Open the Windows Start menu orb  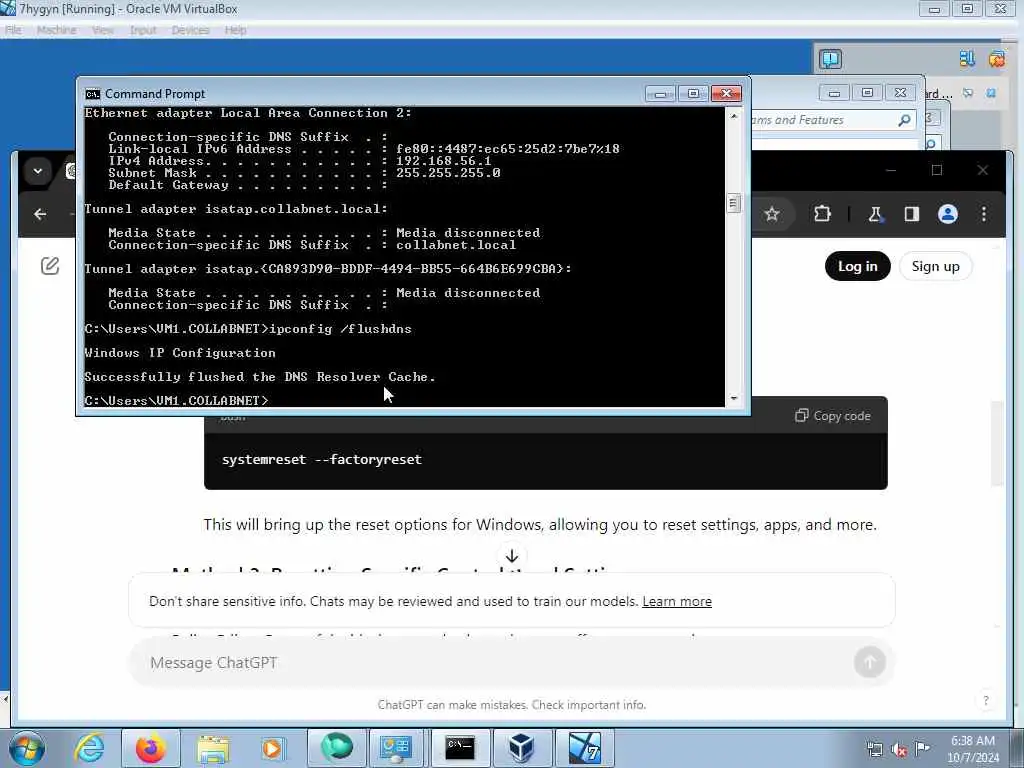(27, 748)
